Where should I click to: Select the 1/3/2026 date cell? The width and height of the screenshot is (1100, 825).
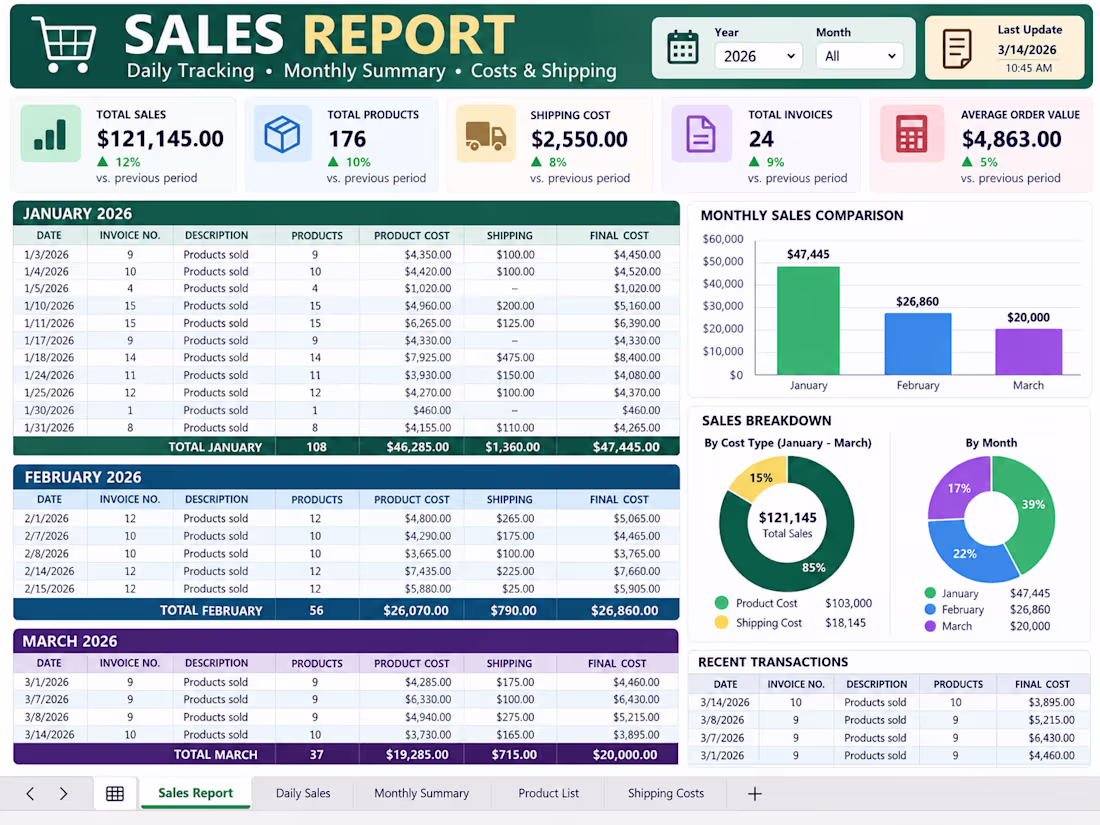pos(47,255)
